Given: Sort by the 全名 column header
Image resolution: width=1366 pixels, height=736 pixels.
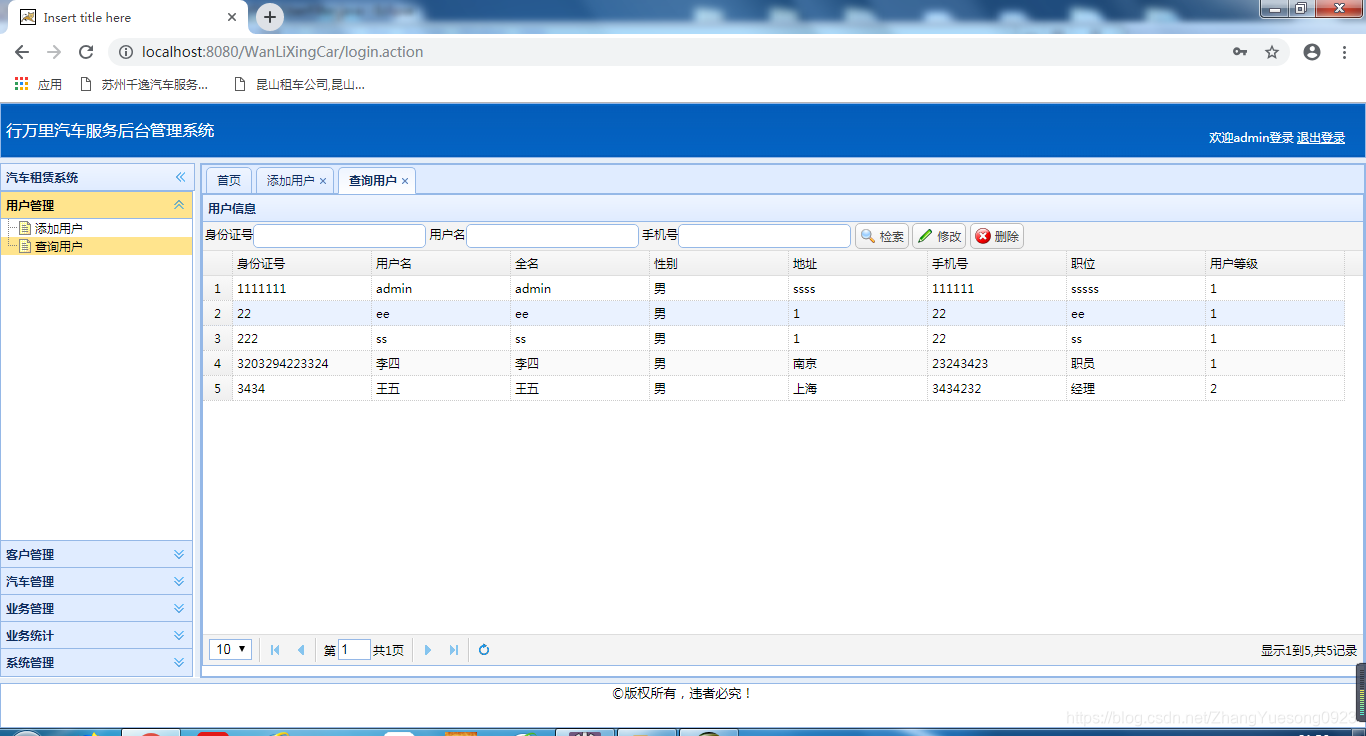Looking at the screenshot, I should pyautogui.click(x=580, y=264).
